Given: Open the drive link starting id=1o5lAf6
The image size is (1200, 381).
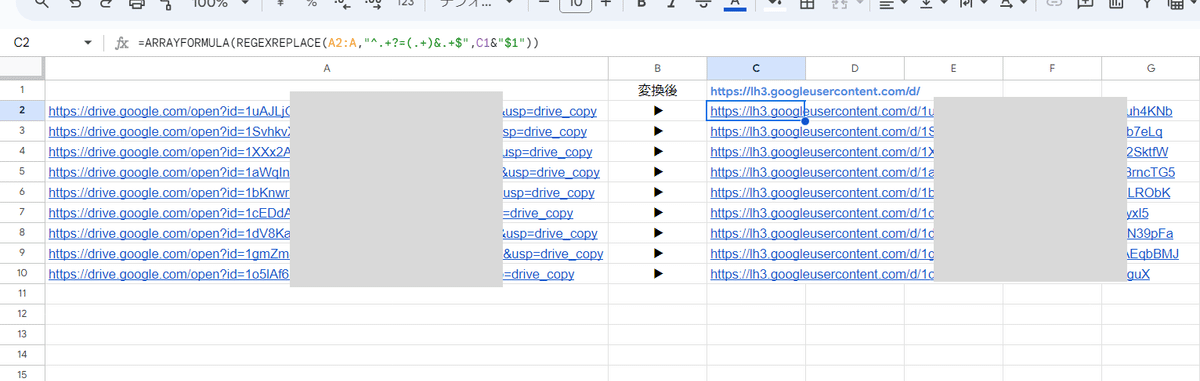Looking at the screenshot, I should pyautogui.click(x=169, y=274).
